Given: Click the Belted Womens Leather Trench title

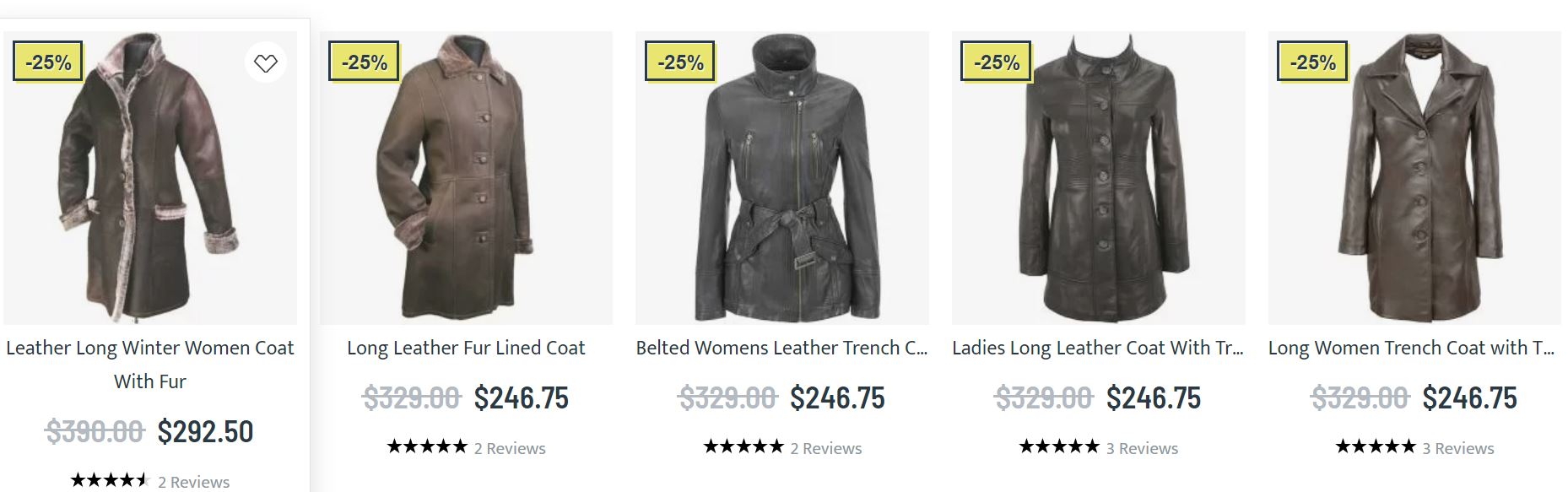Looking at the screenshot, I should point(781,348).
